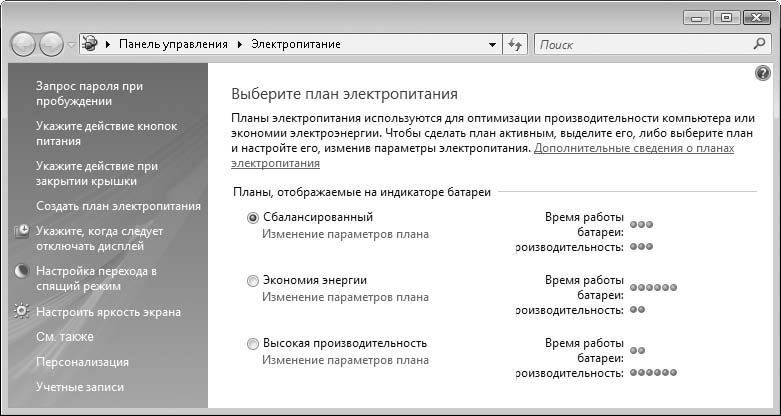Viewport: 781px width, 416px height.
Task: Click the См. также sidebar heading
Action: pyautogui.click(x=65, y=337)
